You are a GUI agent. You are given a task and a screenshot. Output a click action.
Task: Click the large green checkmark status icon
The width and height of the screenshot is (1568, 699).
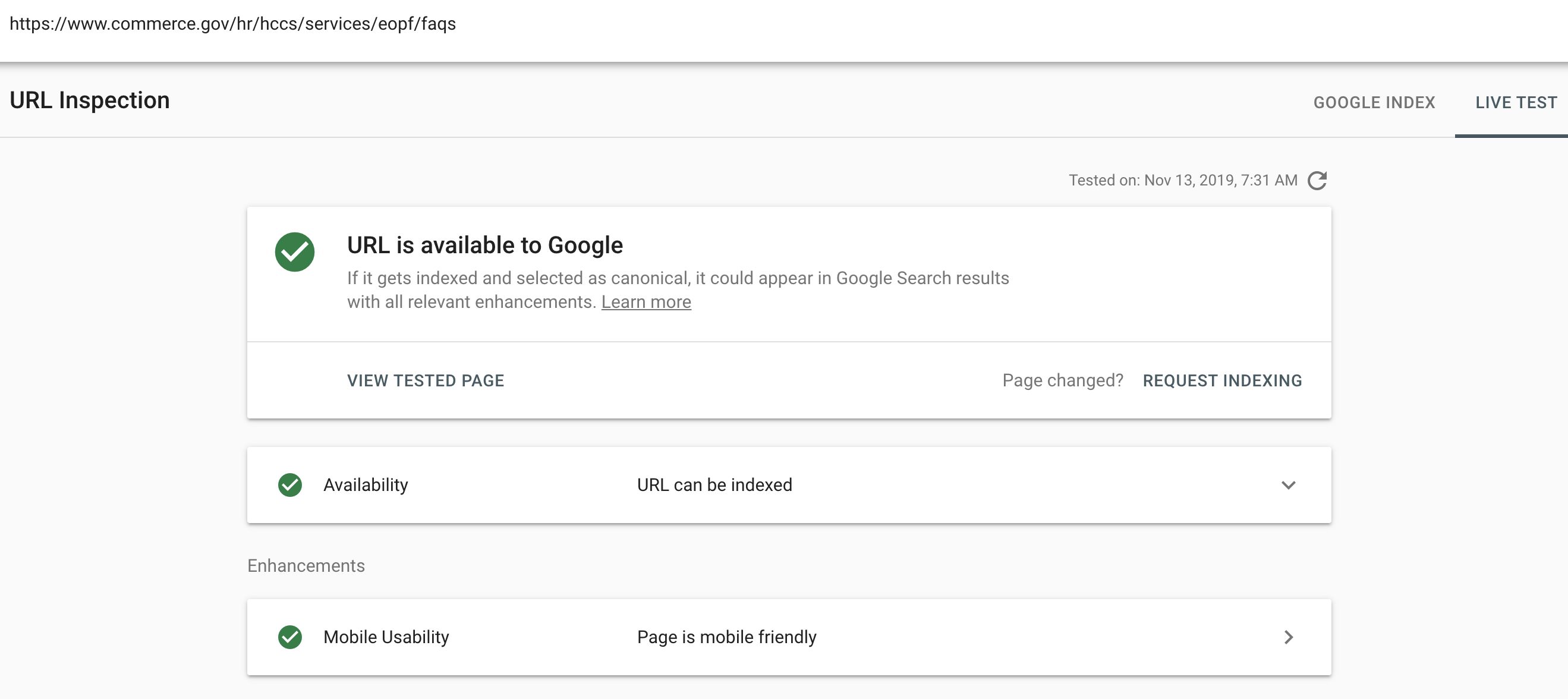295,251
